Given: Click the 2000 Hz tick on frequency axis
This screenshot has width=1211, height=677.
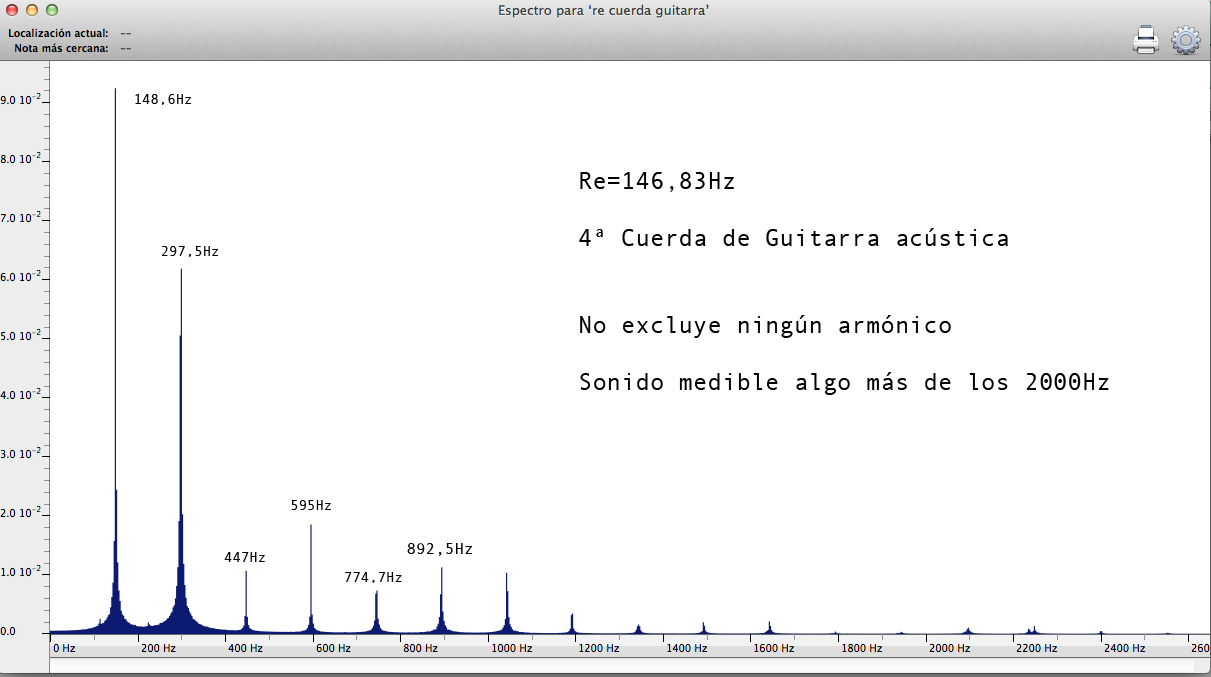Looking at the screenshot, I should [x=949, y=648].
